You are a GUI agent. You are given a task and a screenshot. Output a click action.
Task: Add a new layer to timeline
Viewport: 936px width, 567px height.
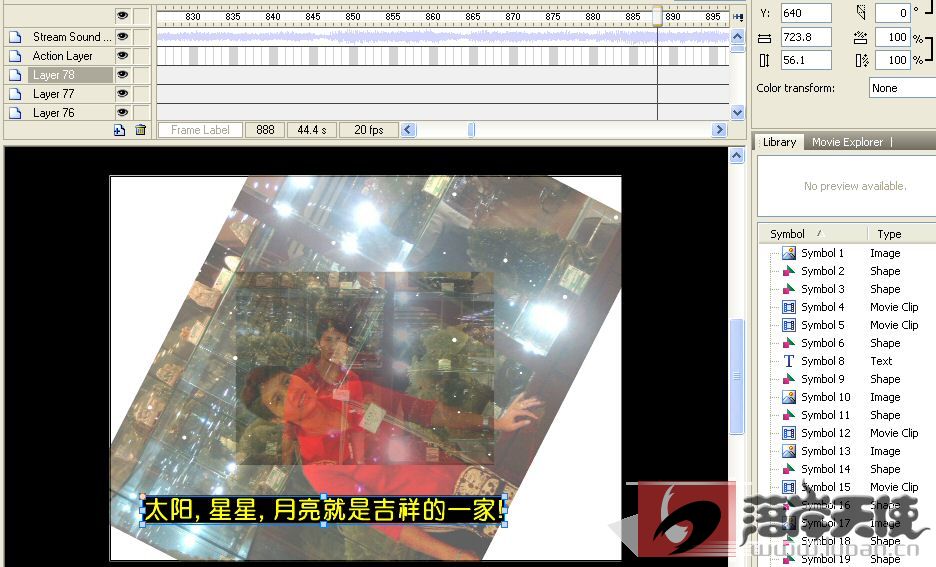click(119, 130)
